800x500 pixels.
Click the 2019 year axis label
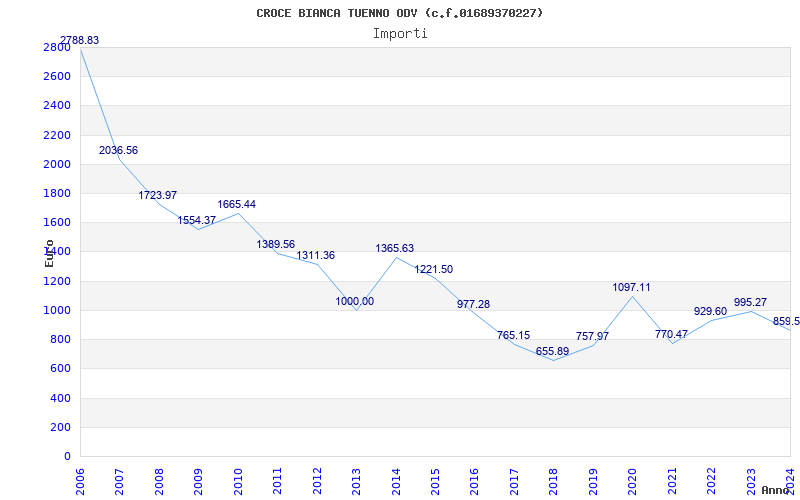593,481
